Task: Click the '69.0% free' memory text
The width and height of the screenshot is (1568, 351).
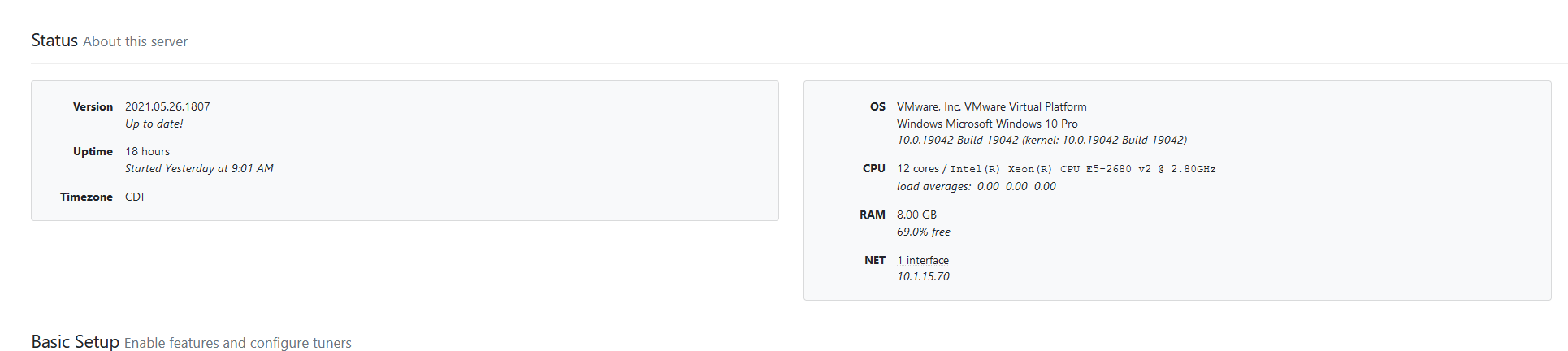Action: point(923,232)
